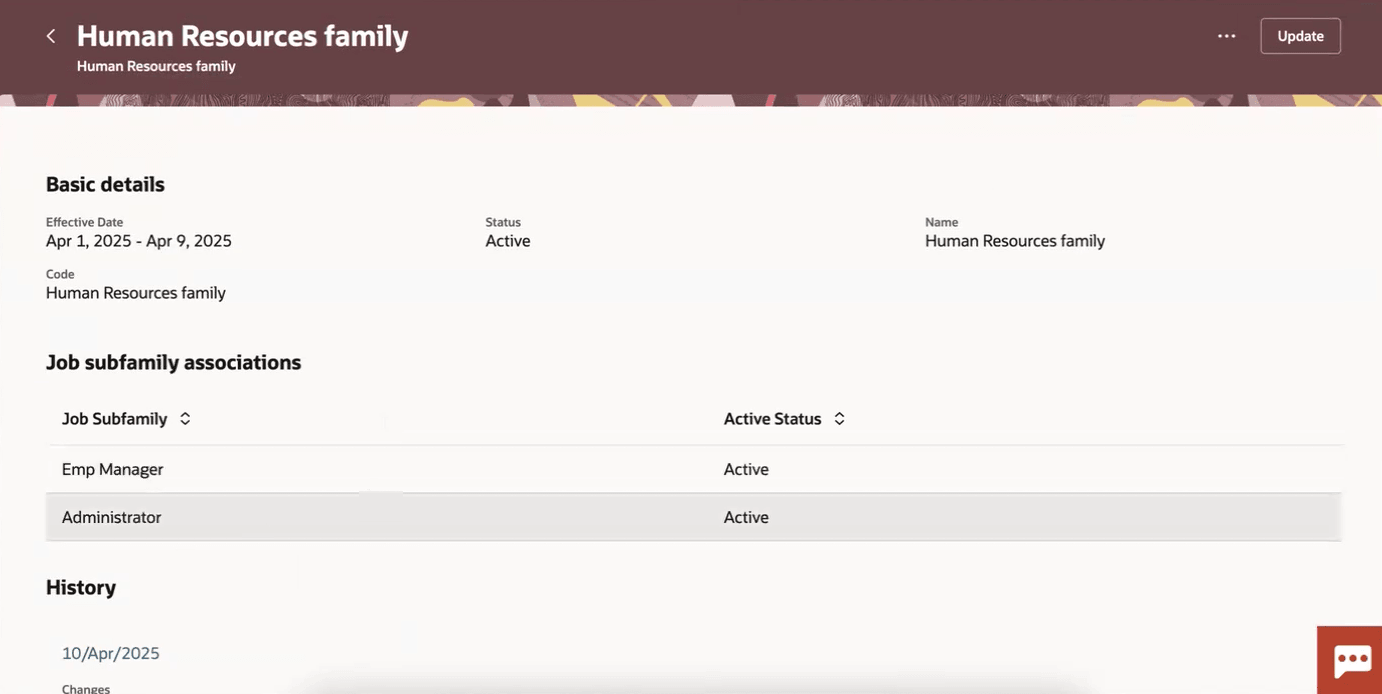1382x694 pixels.
Task: Open the 10/Apr/2025 history entry
Action: (111, 653)
